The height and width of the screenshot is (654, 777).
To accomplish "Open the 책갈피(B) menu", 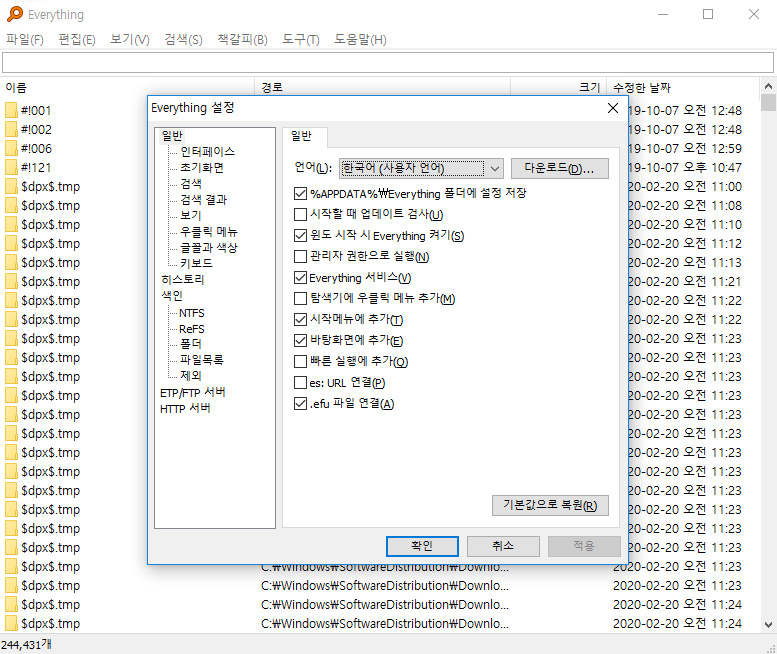I will coord(242,39).
